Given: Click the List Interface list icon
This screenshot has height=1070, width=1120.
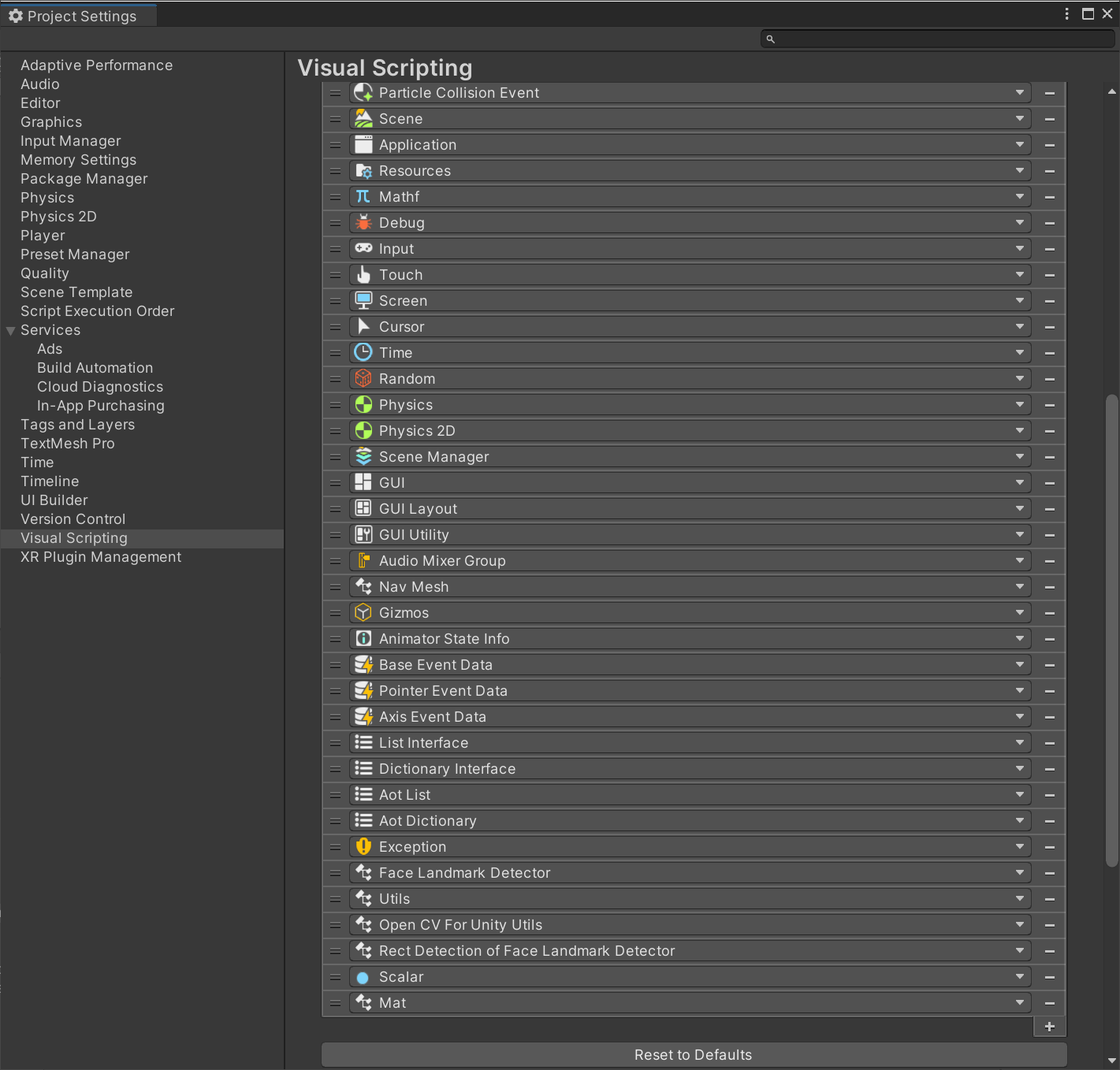Looking at the screenshot, I should (x=363, y=743).
